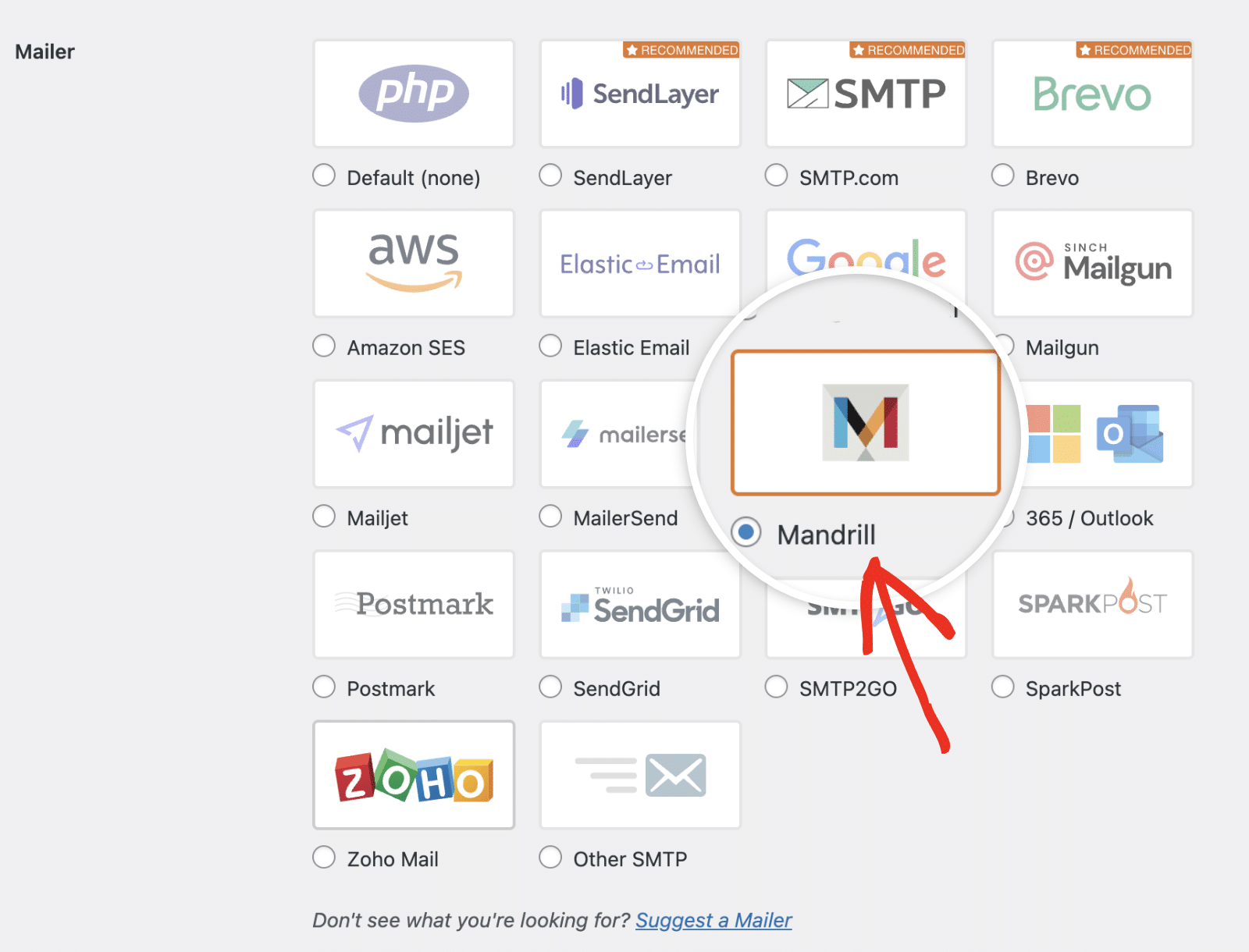The image size is (1249, 952).
Task: Open the Suggest a Mailer link
Action: pos(713,921)
